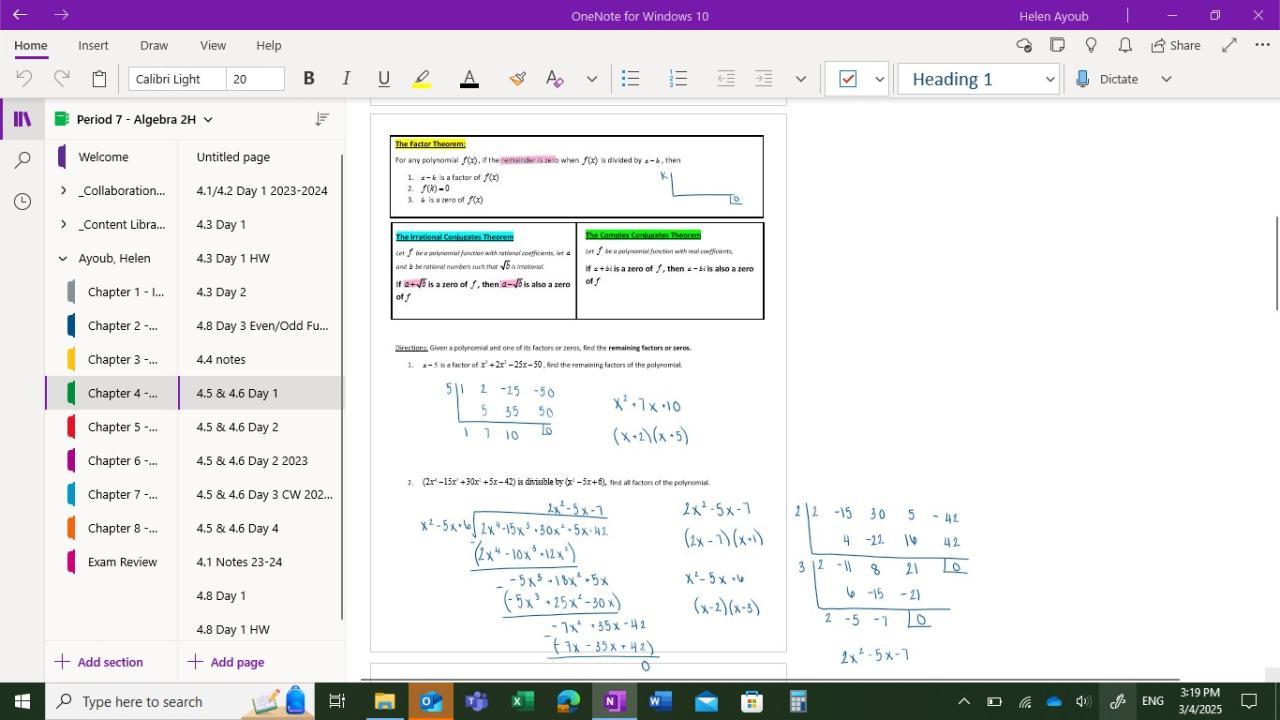The width and height of the screenshot is (1280, 720).
Task: Click the Share button
Action: 1175,45
